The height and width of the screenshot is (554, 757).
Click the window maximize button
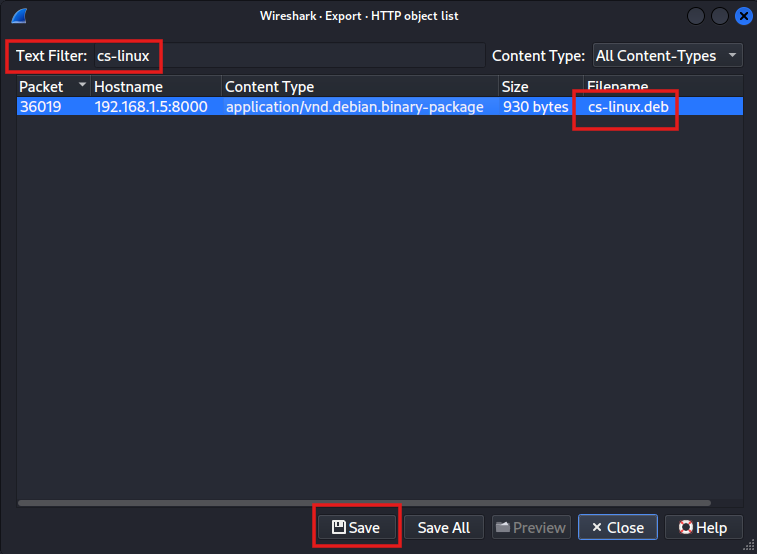coord(720,16)
